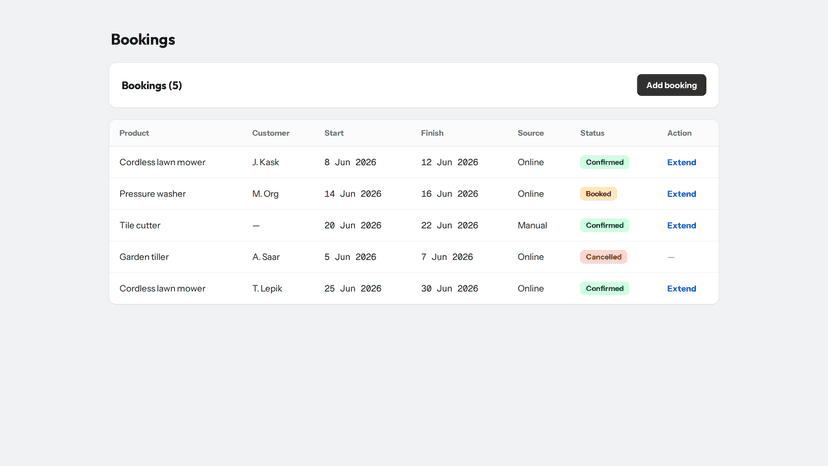This screenshot has width=828, height=466.
Task: Click Confirmed badge in J. Kask row
Action: pyautogui.click(x=604, y=162)
